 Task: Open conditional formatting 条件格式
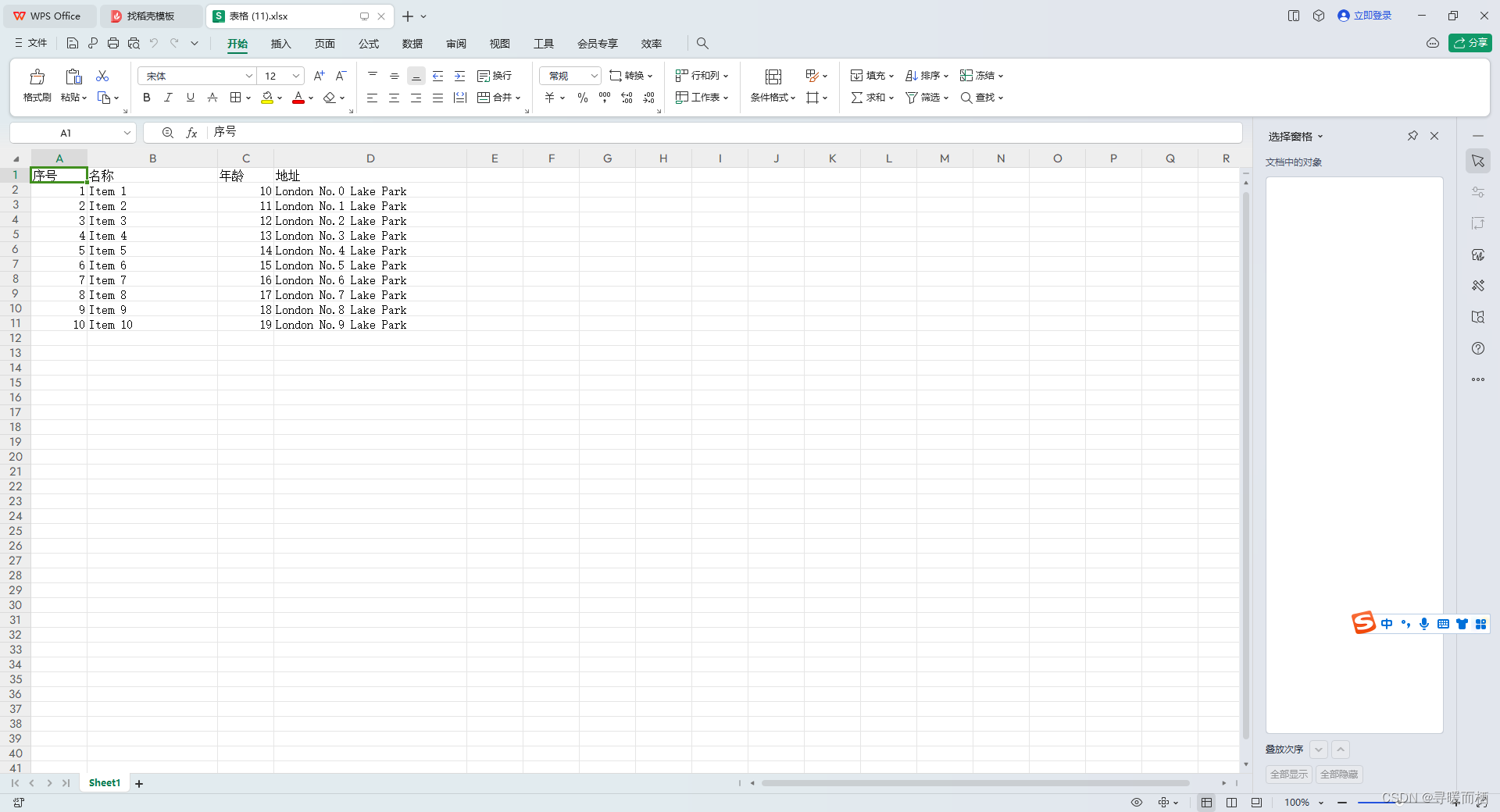[770, 98]
